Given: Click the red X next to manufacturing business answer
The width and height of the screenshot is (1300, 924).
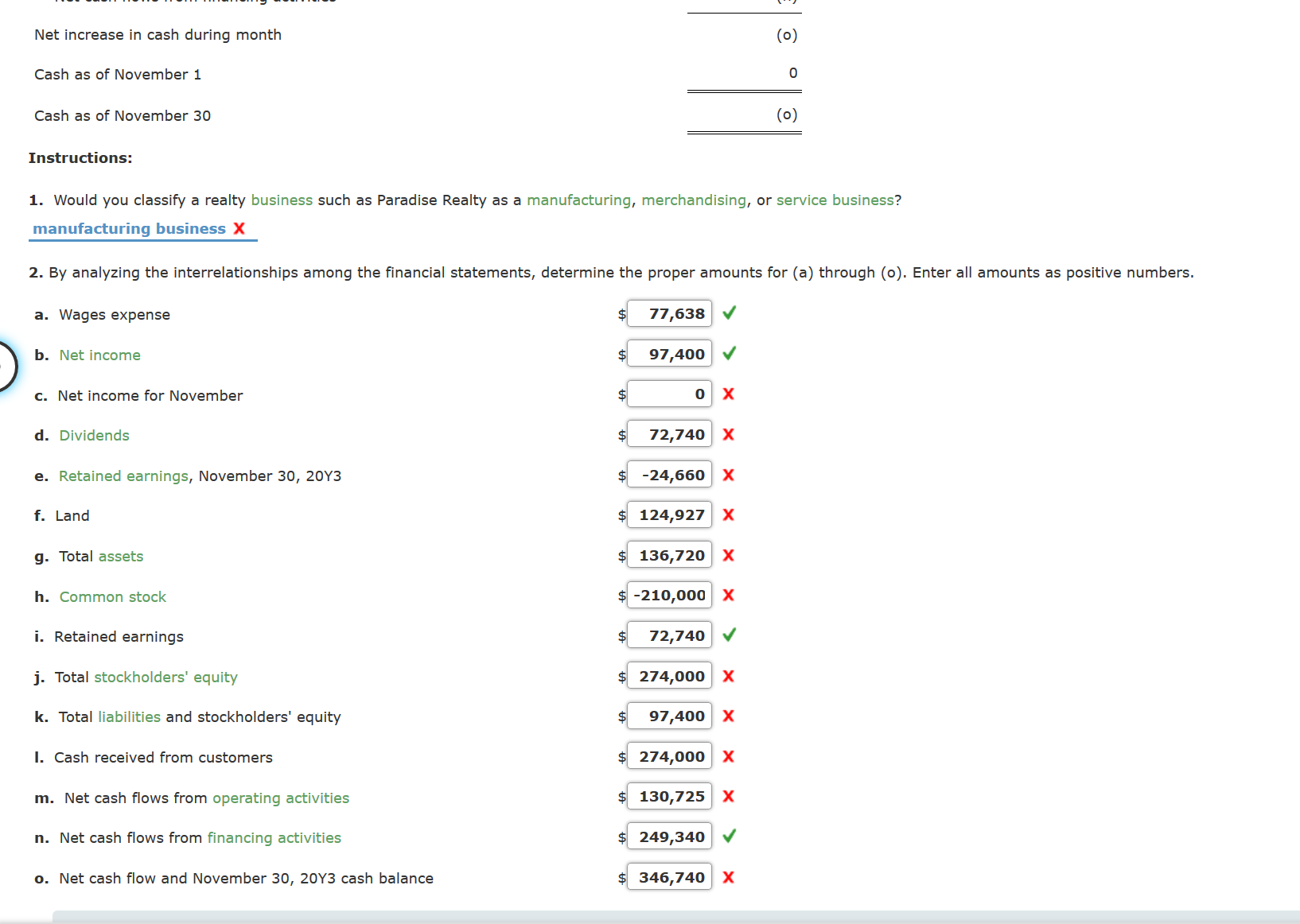Looking at the screenshot, I should 239,228.
